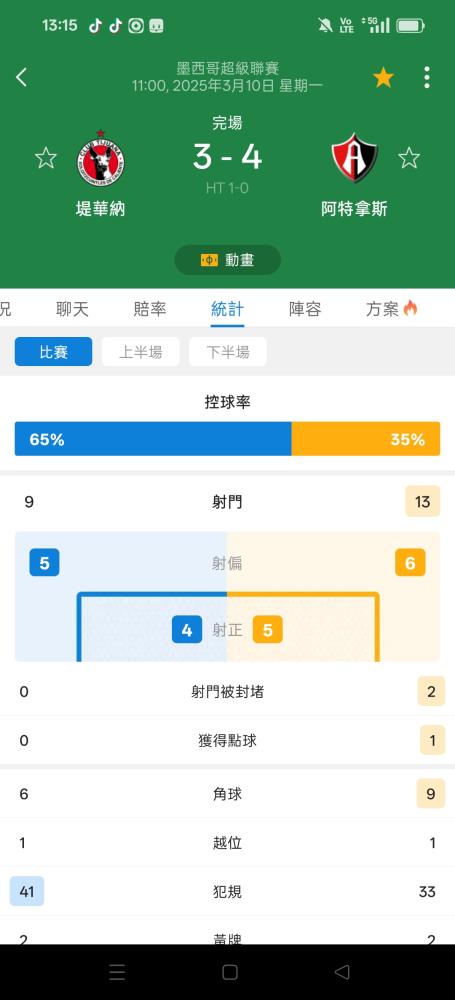The width and height of the screenshot is (455, 1000).
Task: Tap the shots on target goal graphic
Action: point(228,628)
